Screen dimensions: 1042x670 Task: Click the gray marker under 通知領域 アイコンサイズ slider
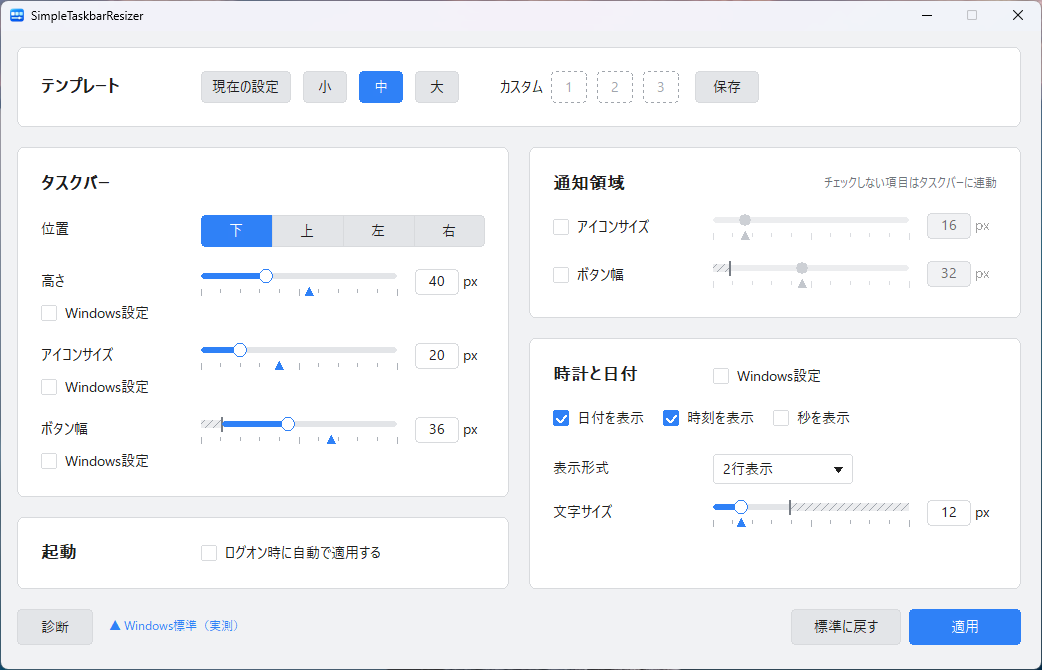[746, 236]
